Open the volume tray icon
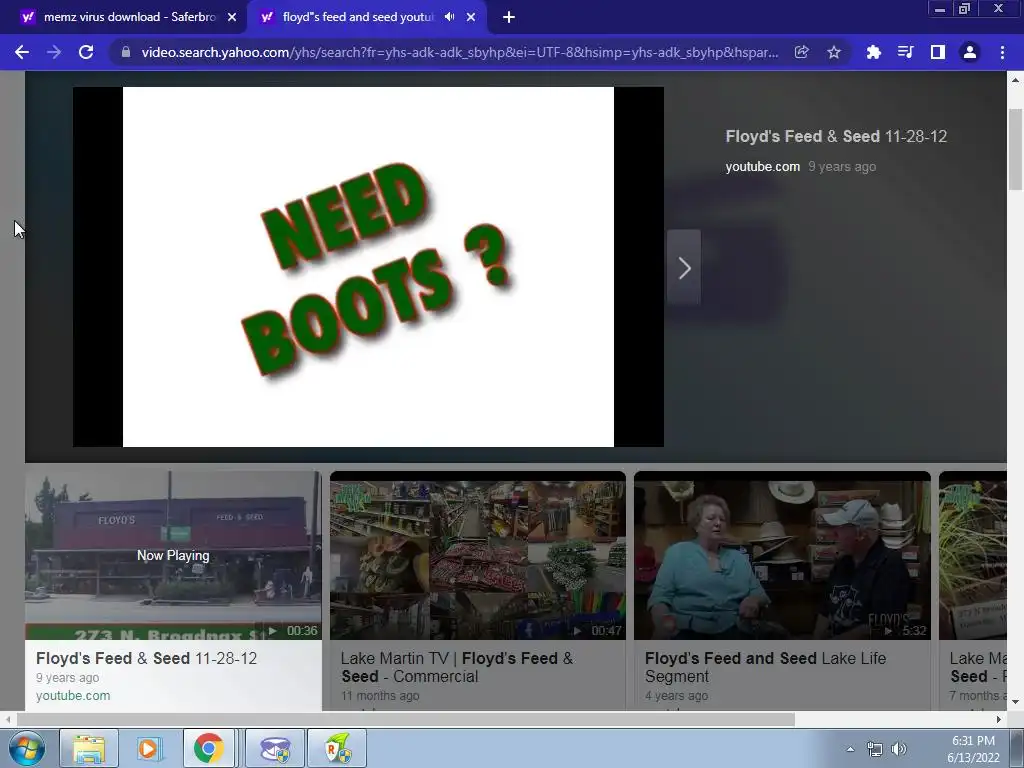 pos(899,749)
